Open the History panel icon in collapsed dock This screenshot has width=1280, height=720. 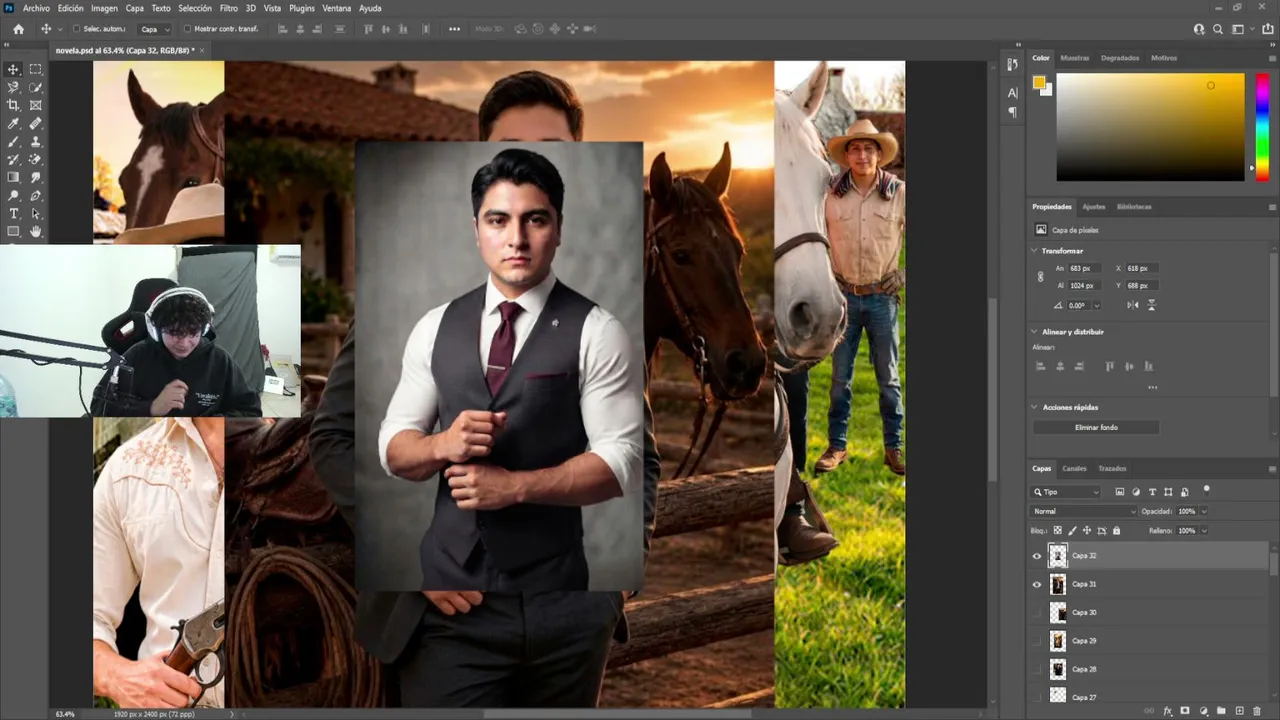(1012, 65)
